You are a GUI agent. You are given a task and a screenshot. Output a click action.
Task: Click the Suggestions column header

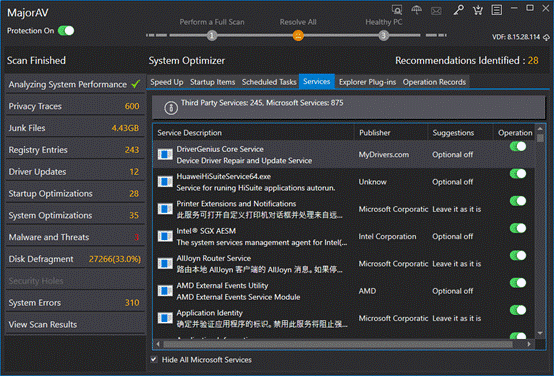coord(460,133)
